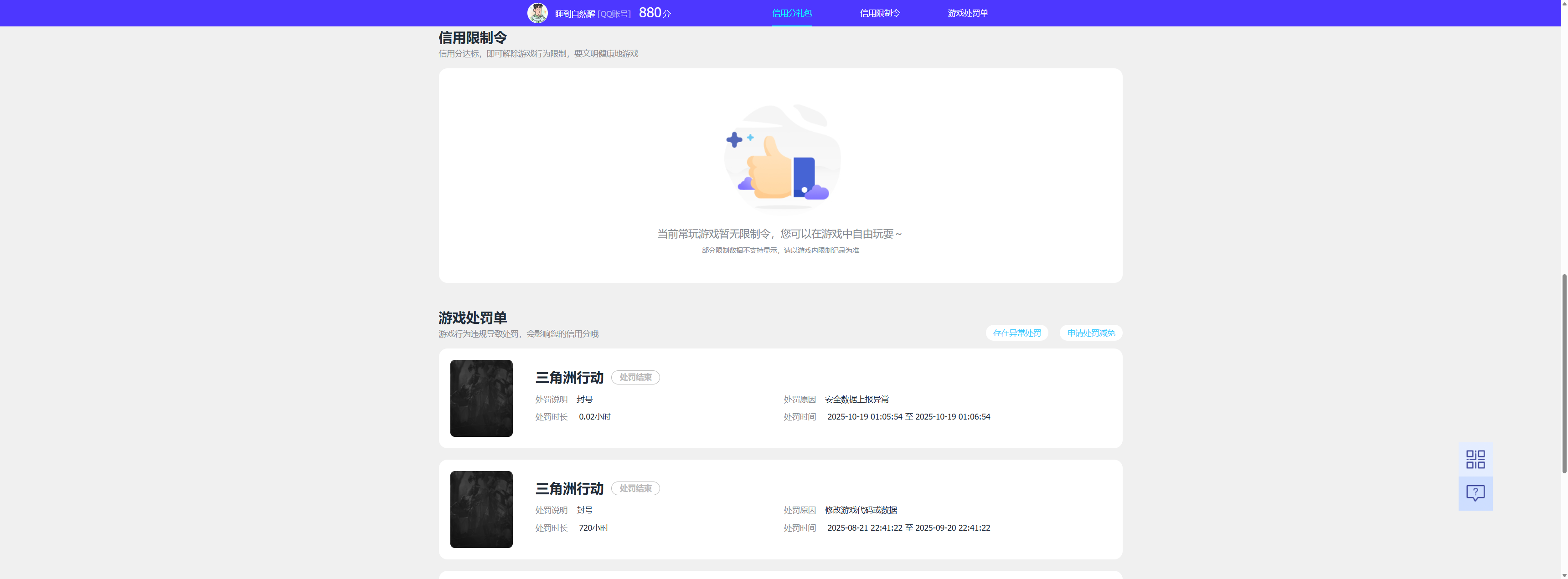Click the 信用限制令 section heading
The height and width of the screenshot is (579, 1568).
point(472,38)
